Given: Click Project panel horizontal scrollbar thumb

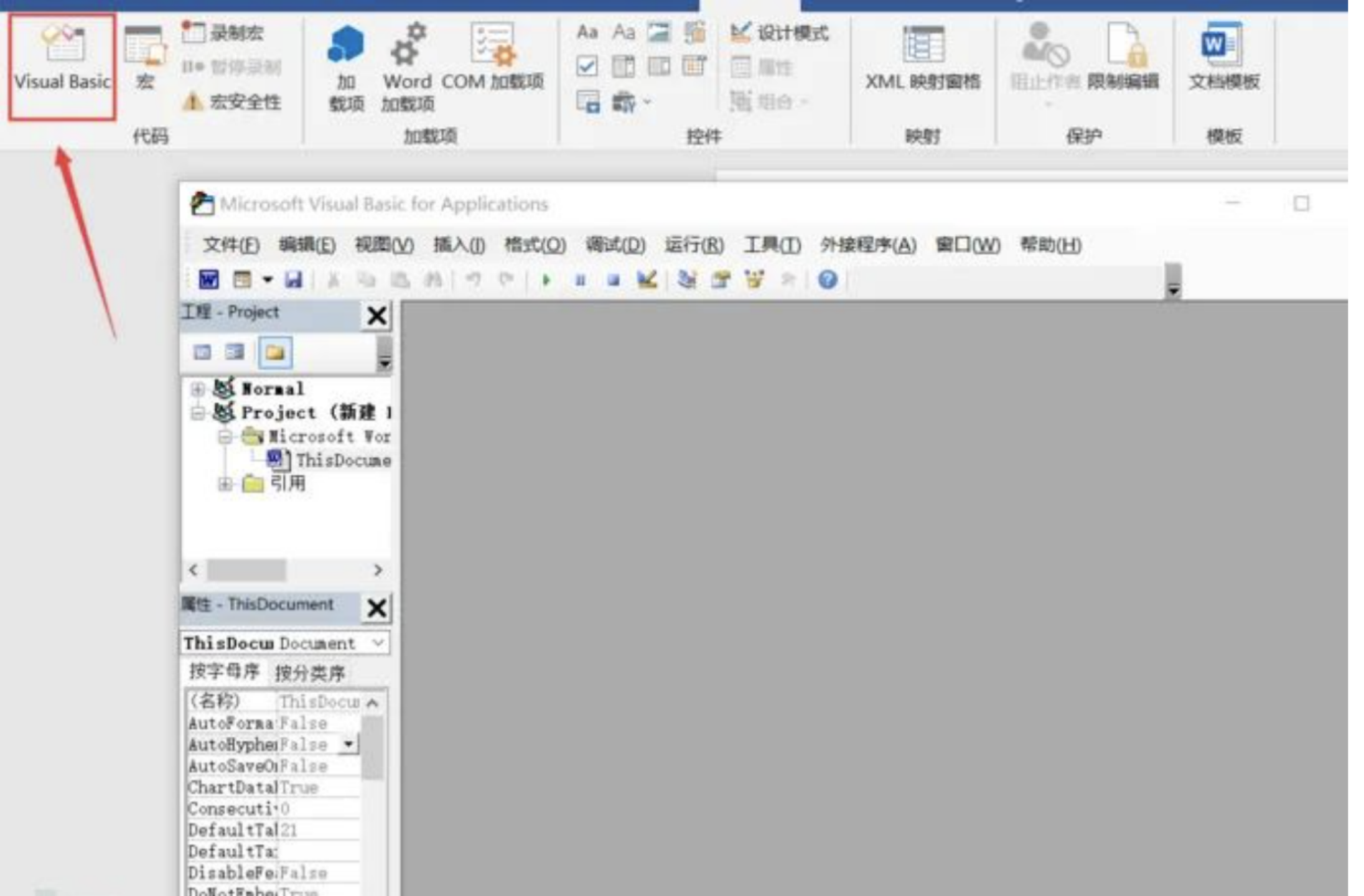Looking at the screenshot, I should (246, 570).
